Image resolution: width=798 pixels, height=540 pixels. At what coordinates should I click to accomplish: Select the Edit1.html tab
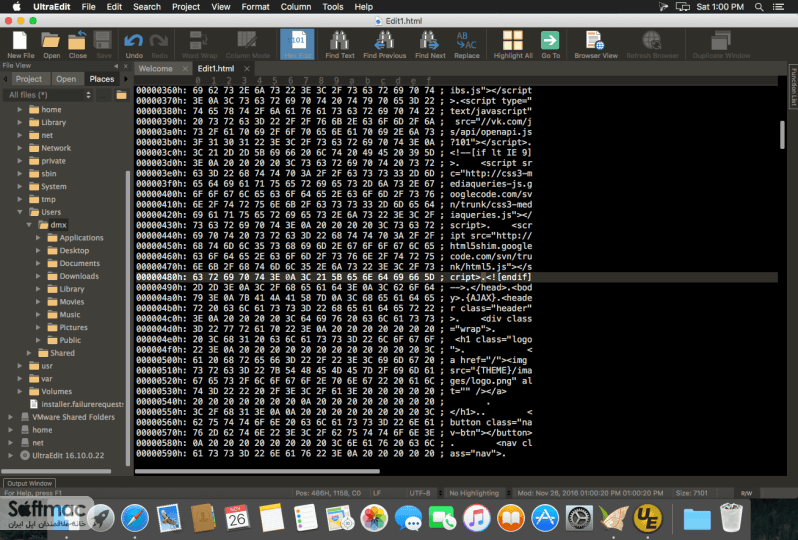pos(216,69)
